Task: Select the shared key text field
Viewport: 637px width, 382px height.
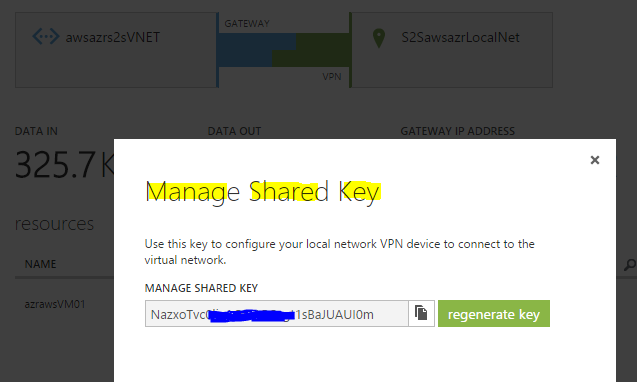Action: click(x=277, y=313)
